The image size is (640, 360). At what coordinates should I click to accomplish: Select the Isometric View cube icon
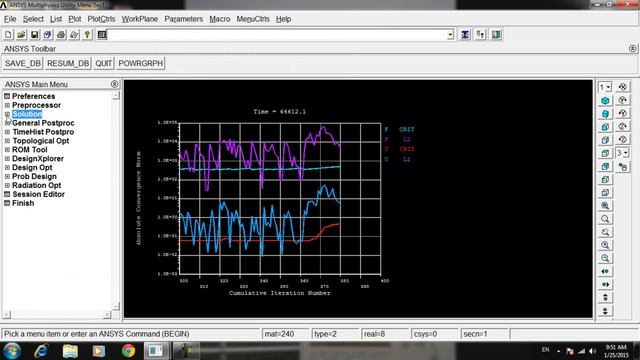[605, 100]
